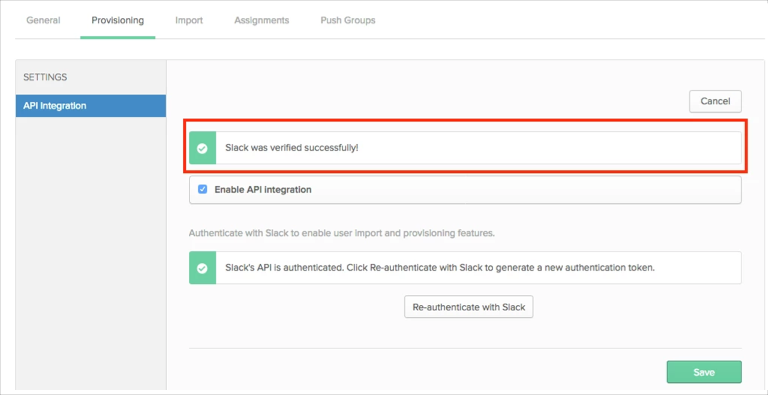768x395 pixels.
Task: Click the SETTINGS sidebar heading
Action: [x=45, y=77]
